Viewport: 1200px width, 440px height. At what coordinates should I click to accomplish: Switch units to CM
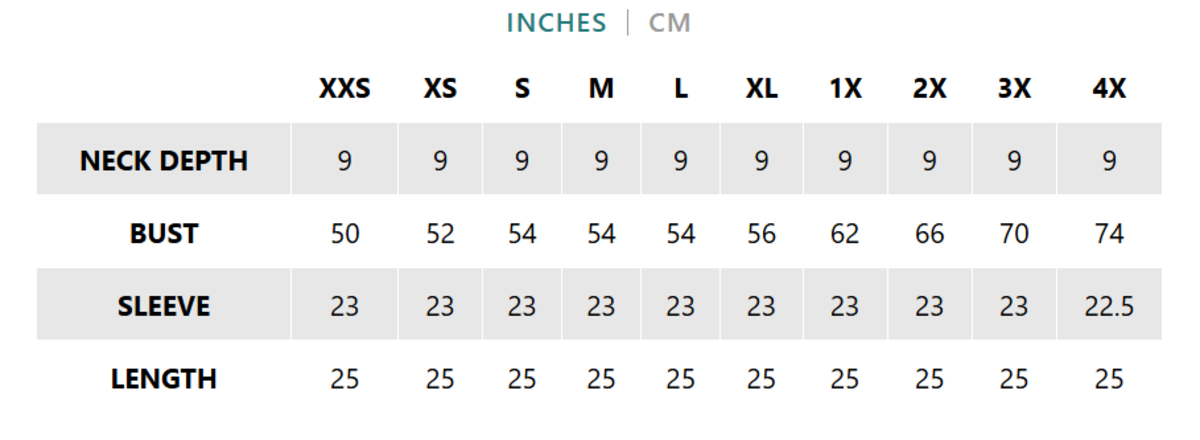click(x=669, y=23)
